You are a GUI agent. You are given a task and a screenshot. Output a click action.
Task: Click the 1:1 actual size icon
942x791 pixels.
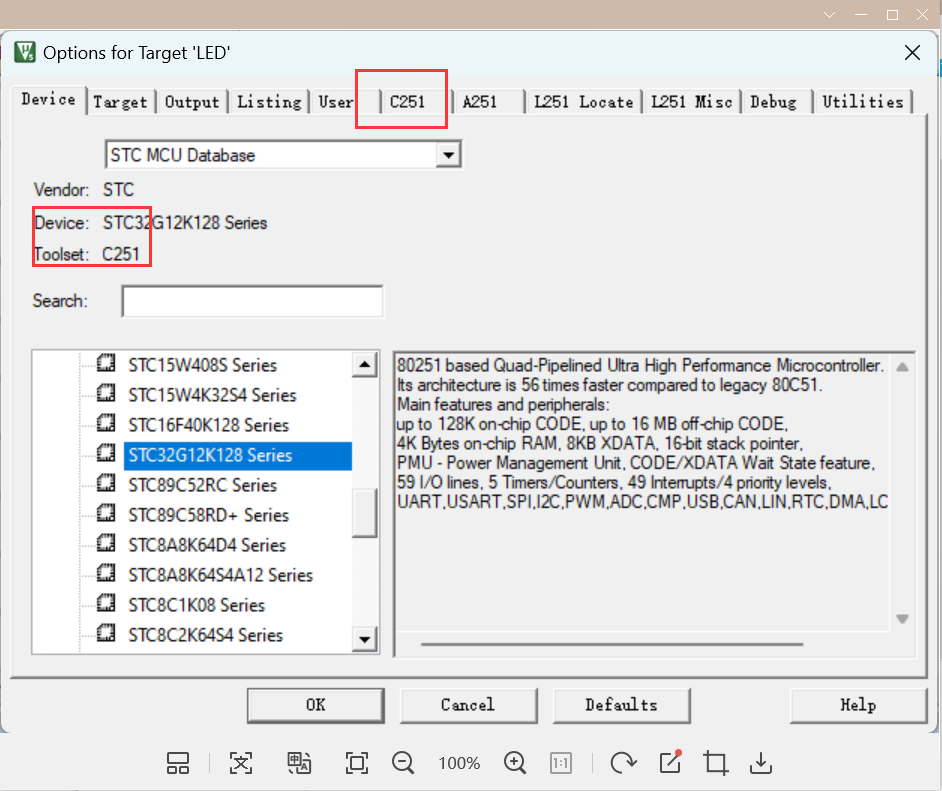point(561,763)
